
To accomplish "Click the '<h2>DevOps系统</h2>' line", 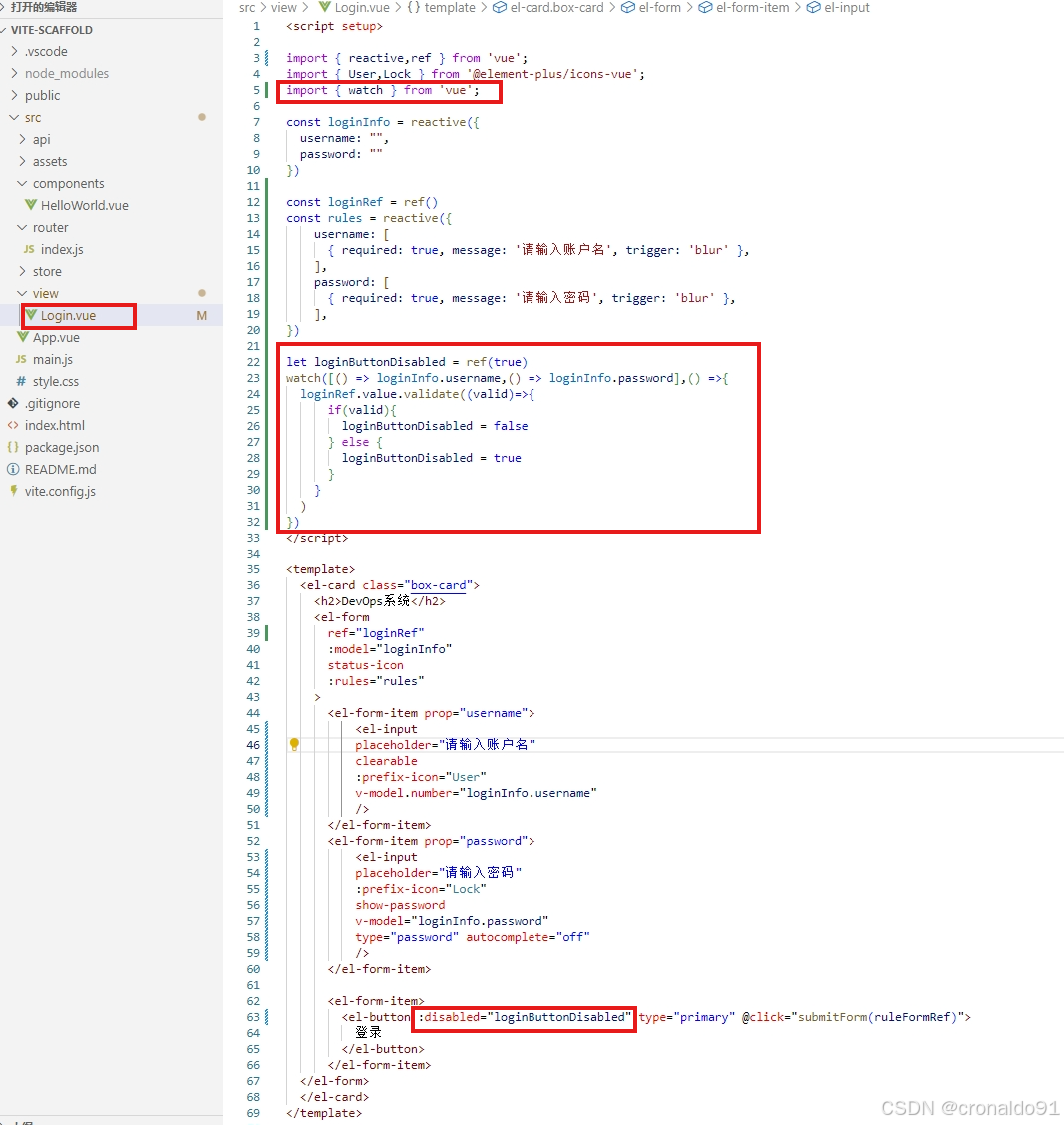I will tap(379, 601).
